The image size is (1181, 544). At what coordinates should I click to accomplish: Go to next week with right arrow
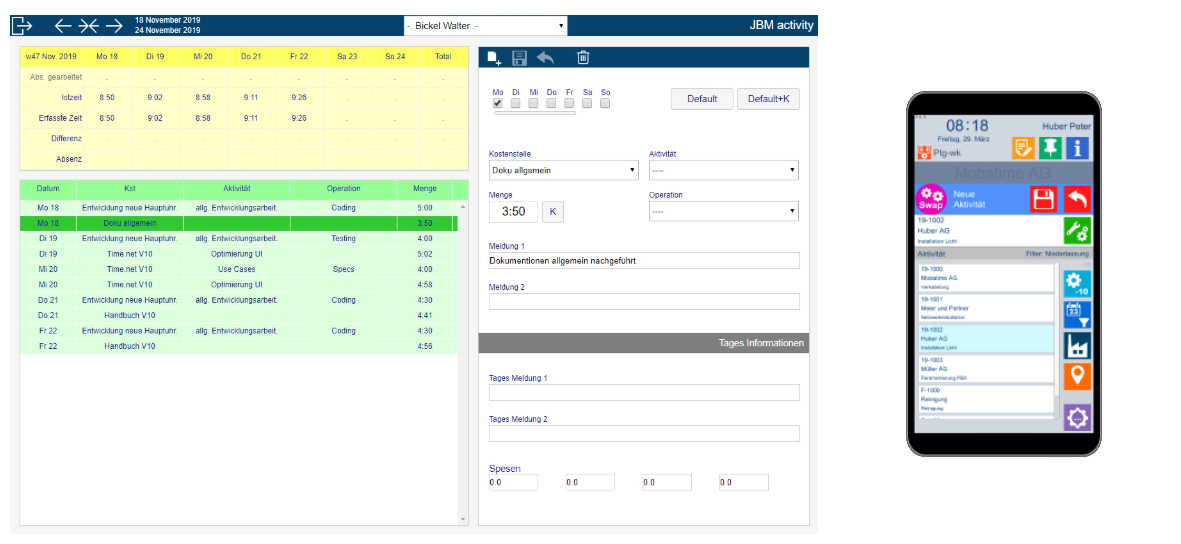click(x=114, y=26)
